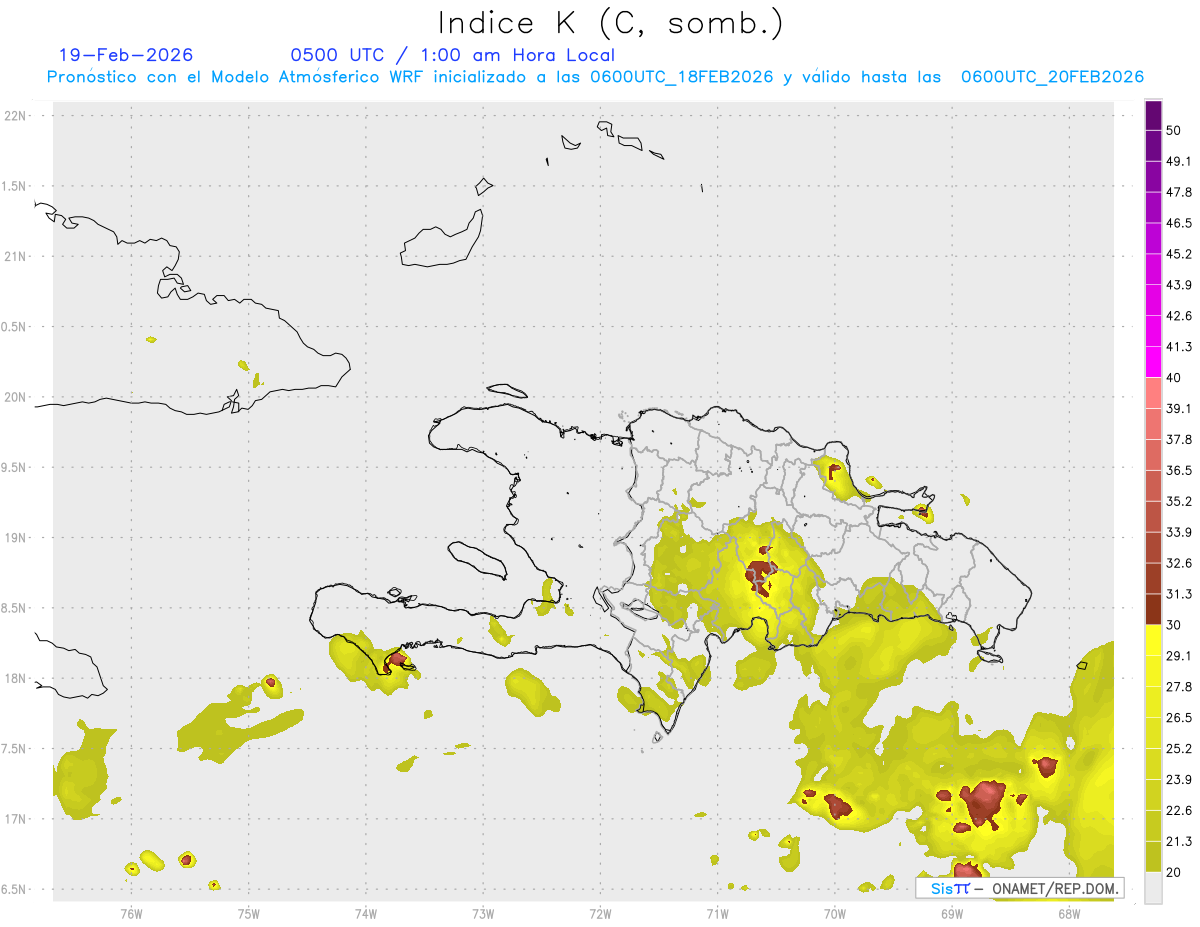This screenshot has height=927, width=1200.
Task: Click the 'Indice K (C, somb.)' chart title
Action: (611, 24)
